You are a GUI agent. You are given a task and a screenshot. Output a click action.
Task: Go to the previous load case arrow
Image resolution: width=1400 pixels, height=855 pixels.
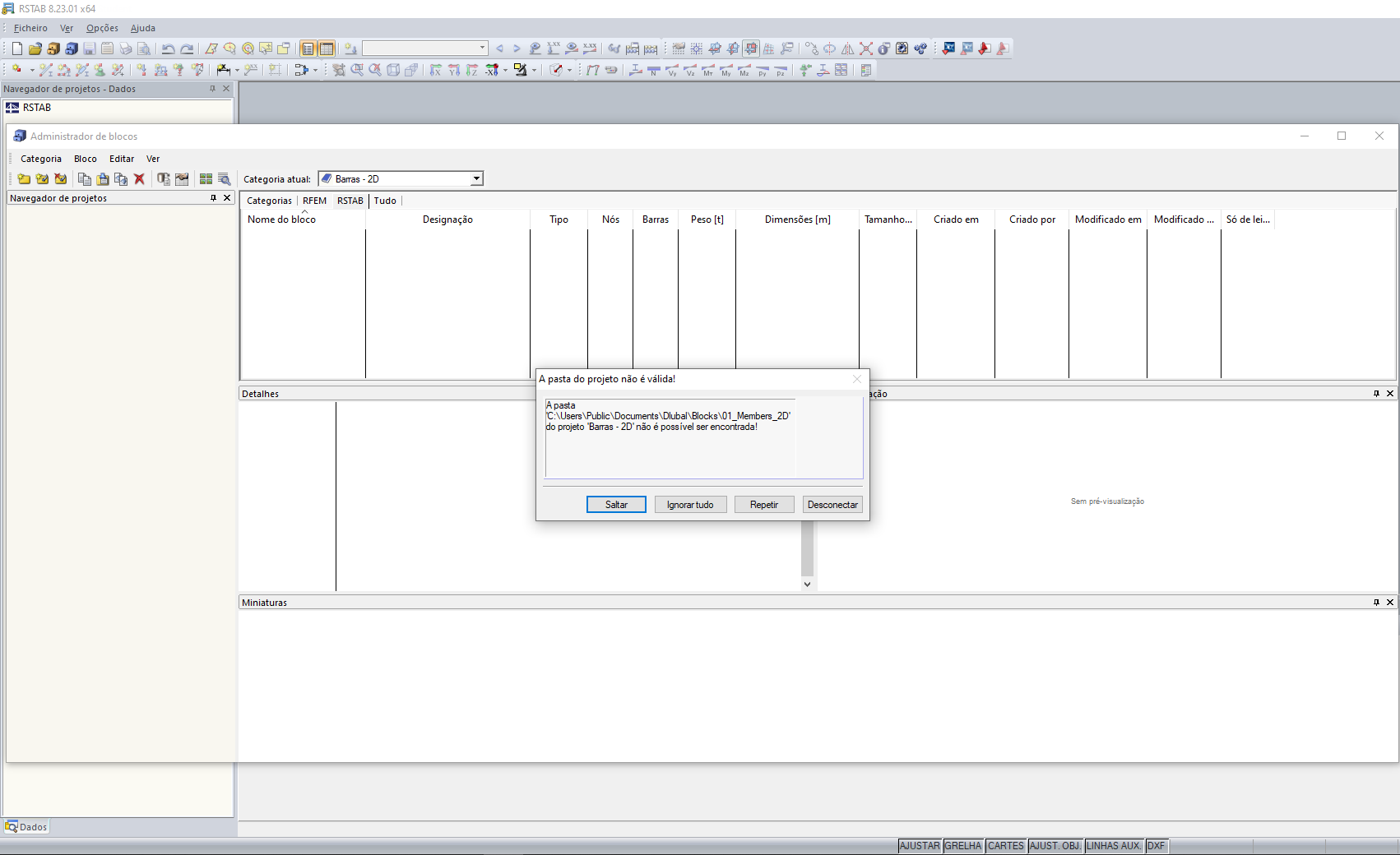(499, 49)
